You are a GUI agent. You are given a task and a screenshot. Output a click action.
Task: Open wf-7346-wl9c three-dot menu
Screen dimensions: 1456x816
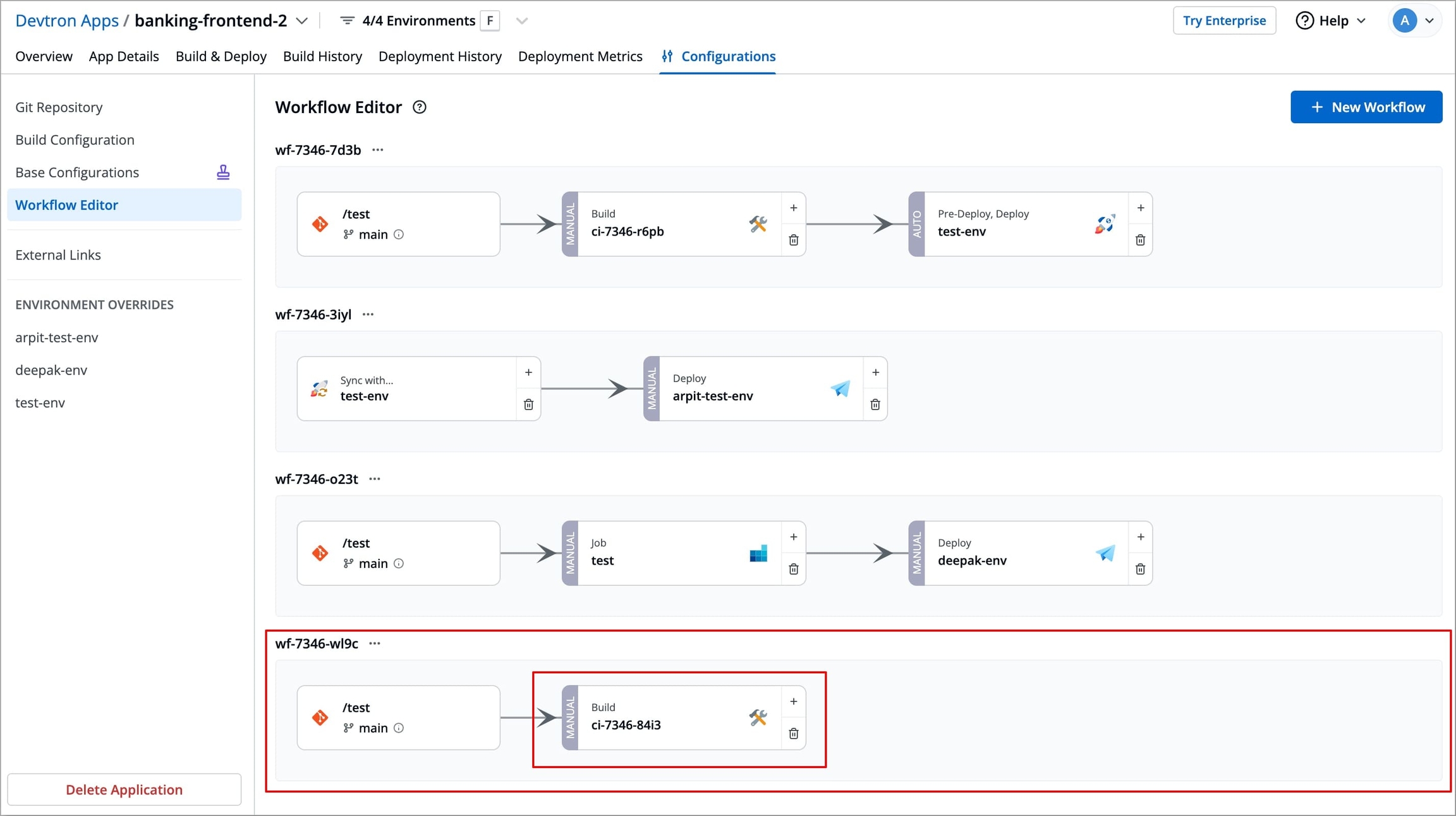(375, 644)
